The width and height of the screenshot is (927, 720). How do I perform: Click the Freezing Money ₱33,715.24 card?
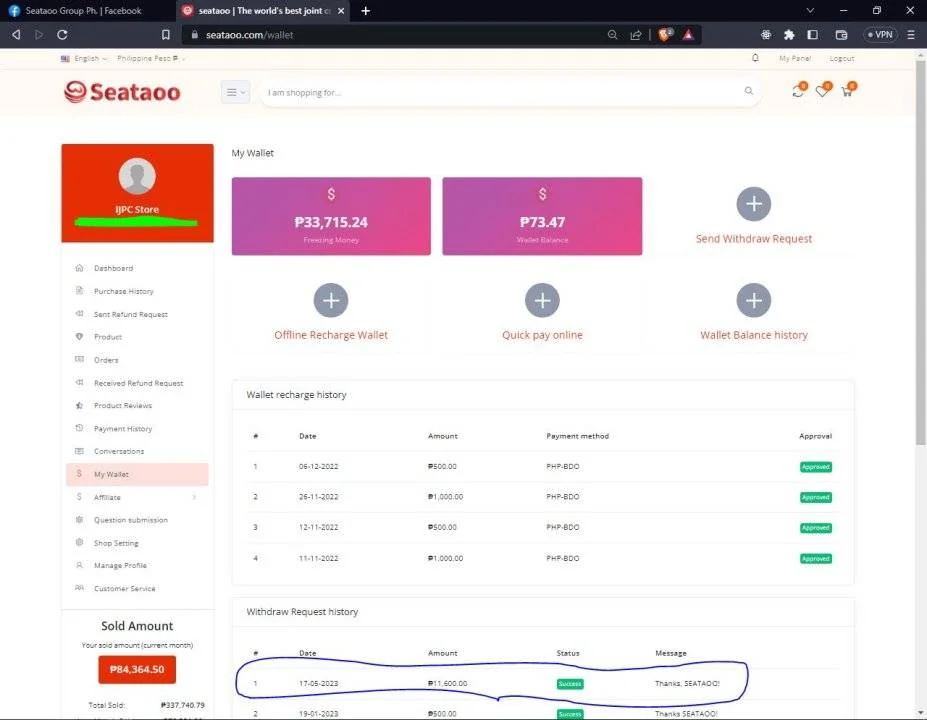coord(331,216)
